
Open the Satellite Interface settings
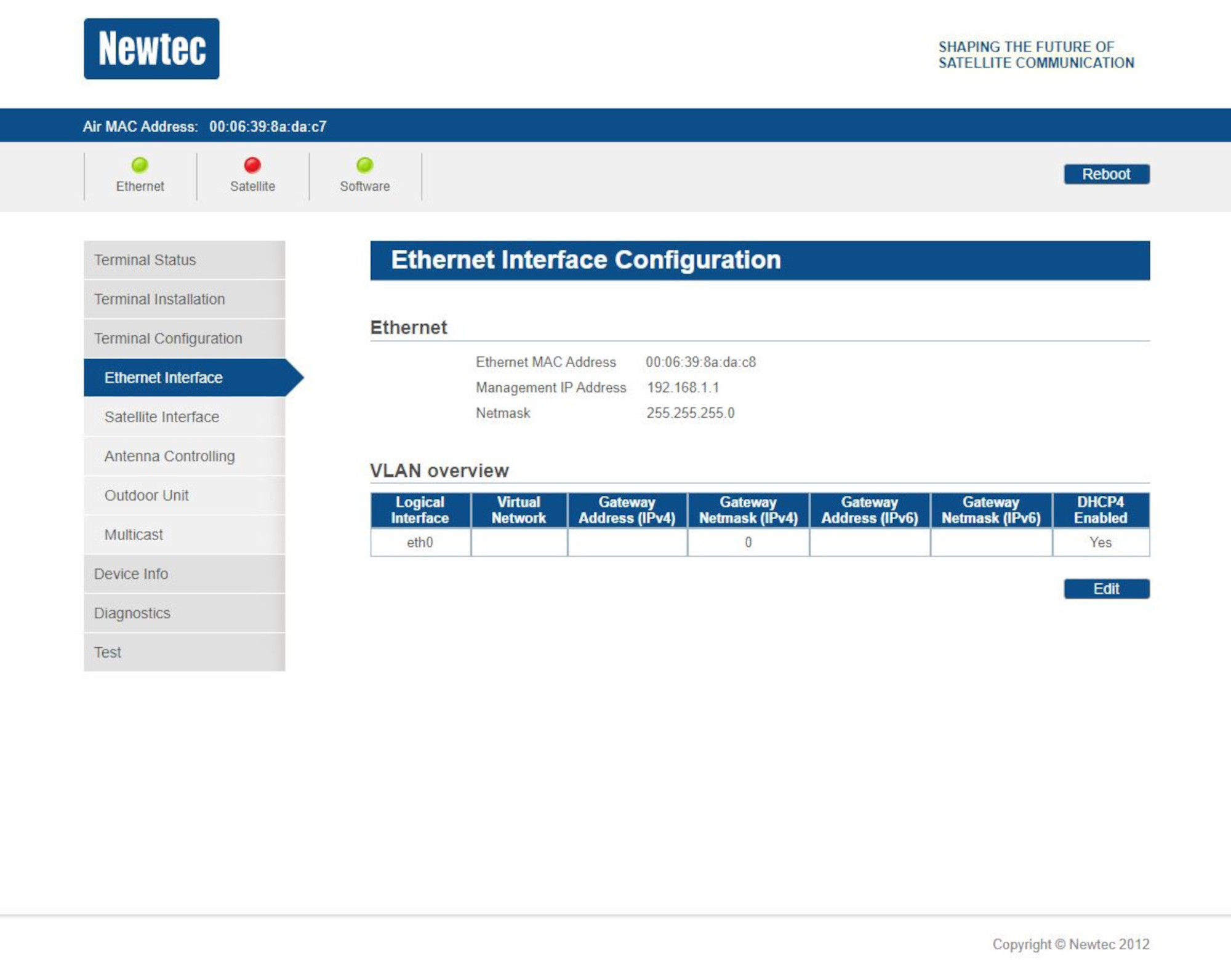[161, 417]
